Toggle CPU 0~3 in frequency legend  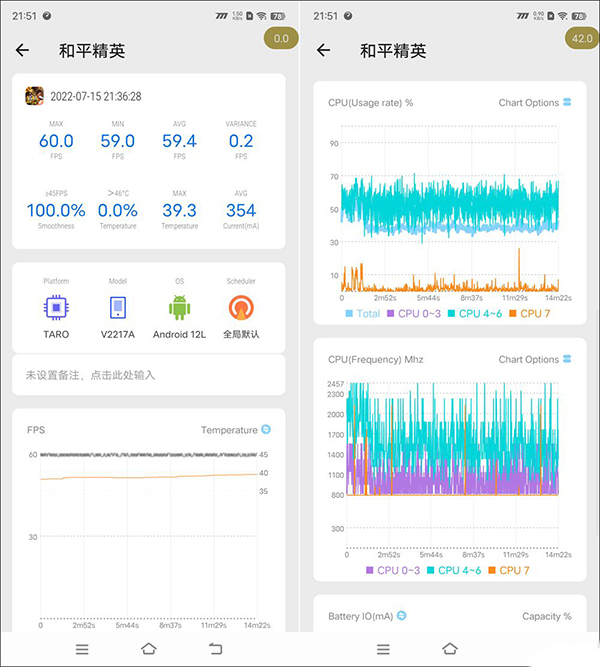(393, 570)
